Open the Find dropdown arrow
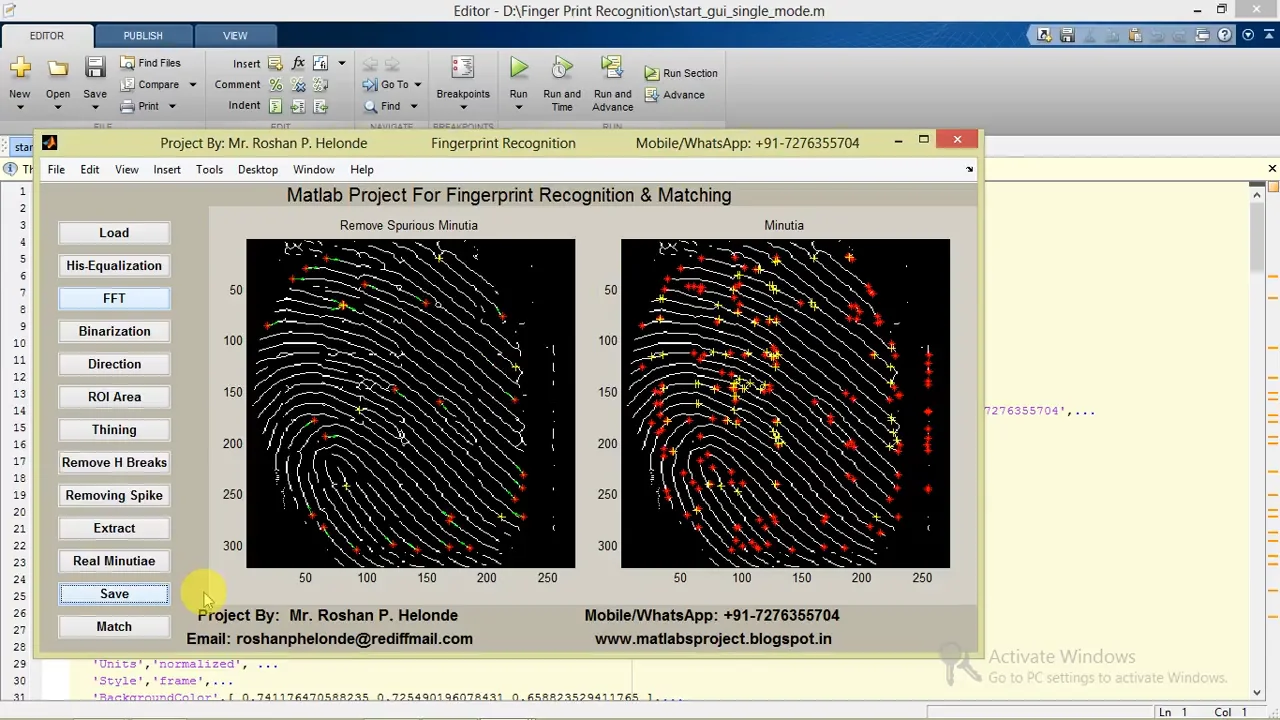Screen dimensions: 1280x720 [413, 106]
